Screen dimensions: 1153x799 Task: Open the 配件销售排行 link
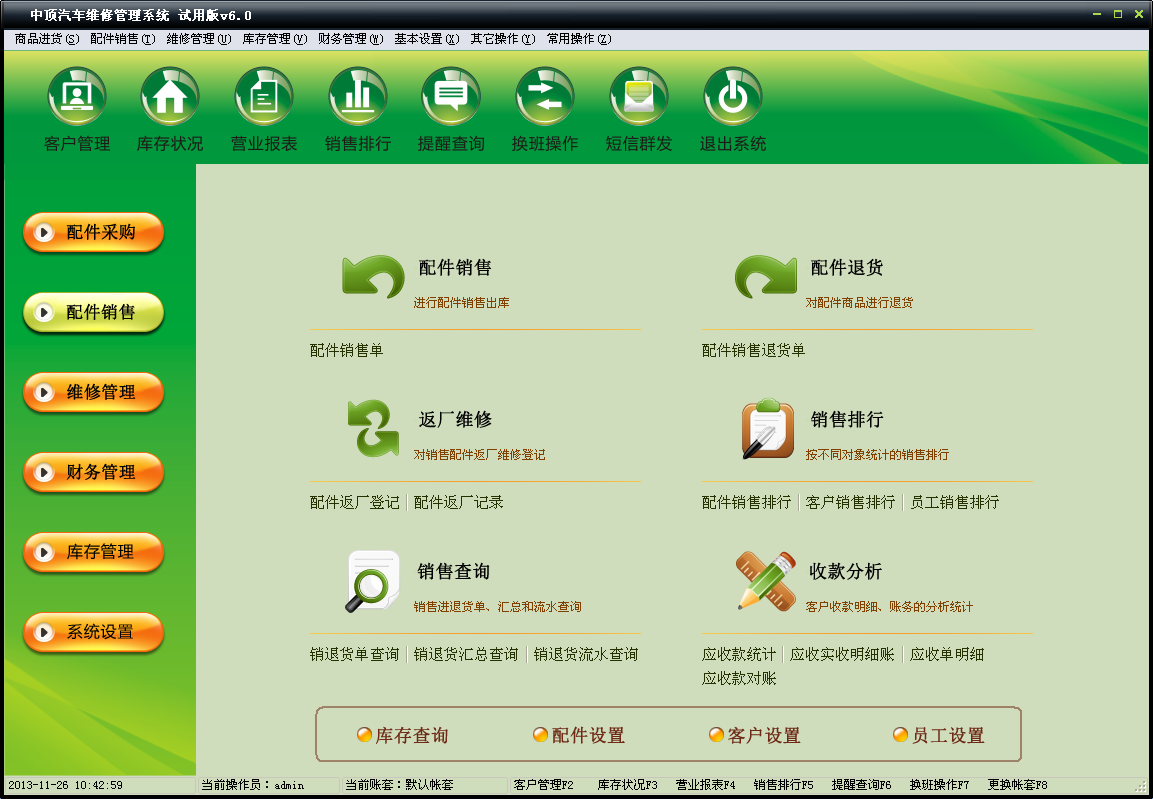pos(746,503)
